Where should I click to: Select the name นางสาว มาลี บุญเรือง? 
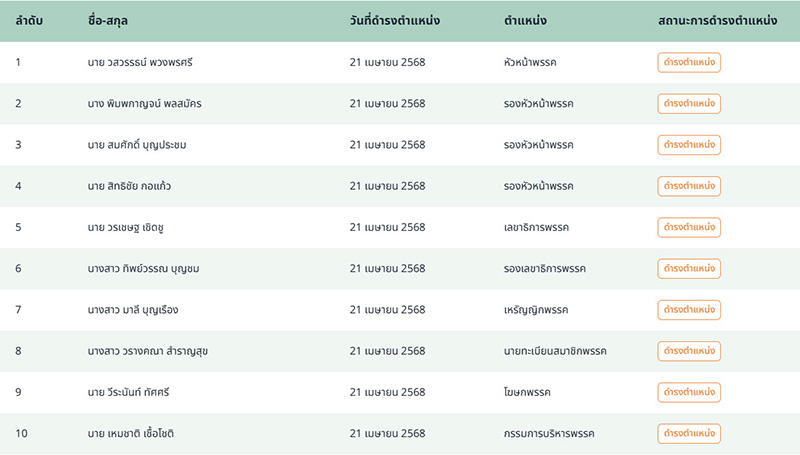click(133, 310)
